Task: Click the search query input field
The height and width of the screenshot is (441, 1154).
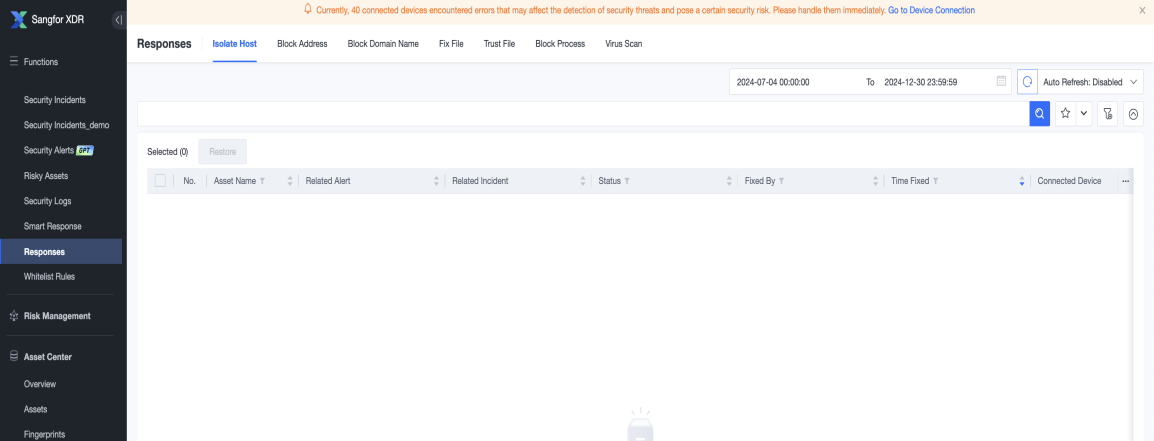Action: (x=583, y=113)
